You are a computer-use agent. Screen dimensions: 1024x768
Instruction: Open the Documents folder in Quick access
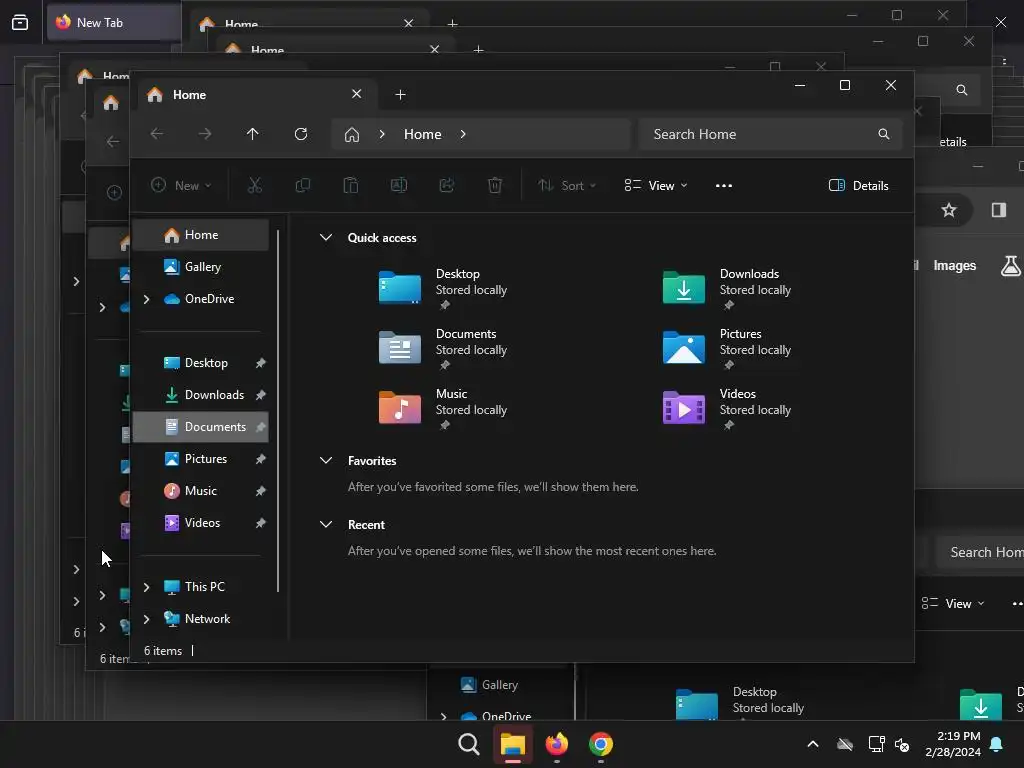(x=442, y=348)
